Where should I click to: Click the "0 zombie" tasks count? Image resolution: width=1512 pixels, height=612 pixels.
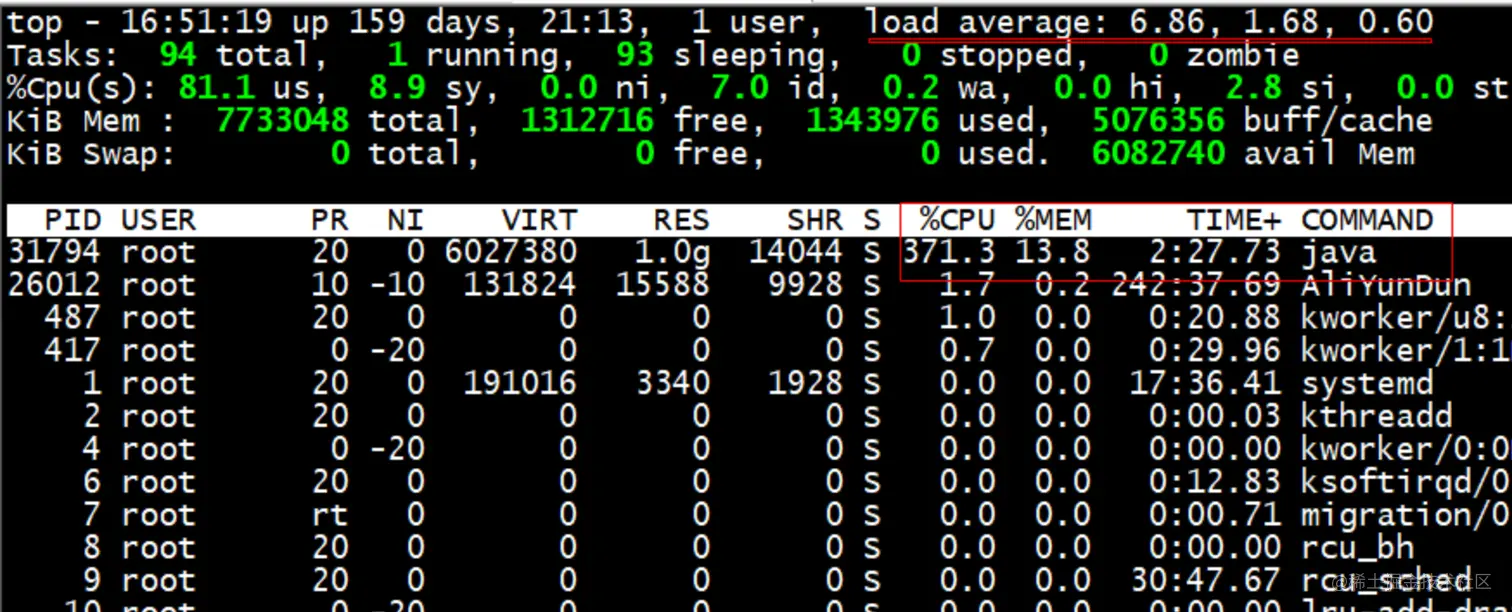point(1225,56)
